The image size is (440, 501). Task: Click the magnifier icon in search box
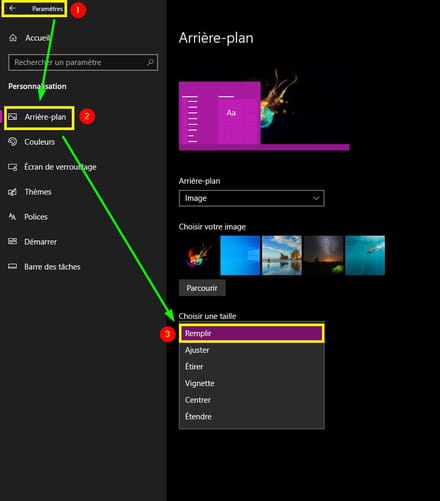click(x=150, y=62)
